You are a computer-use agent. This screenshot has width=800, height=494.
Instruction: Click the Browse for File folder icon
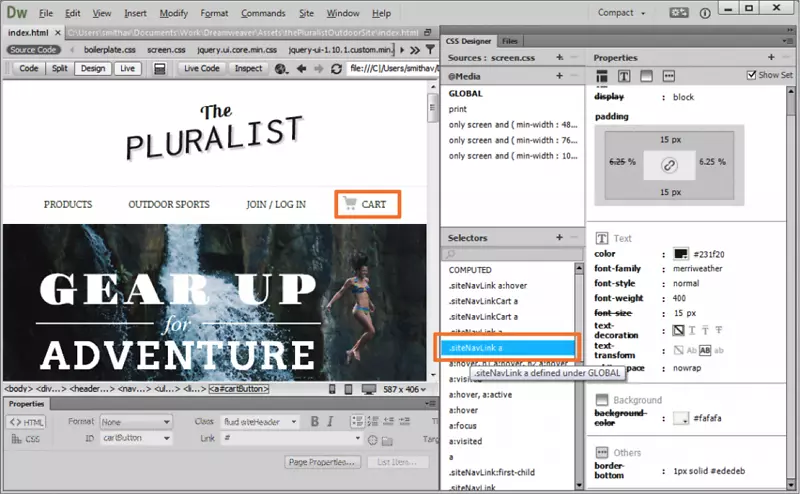pyautogui.click(x=387, y=440)
